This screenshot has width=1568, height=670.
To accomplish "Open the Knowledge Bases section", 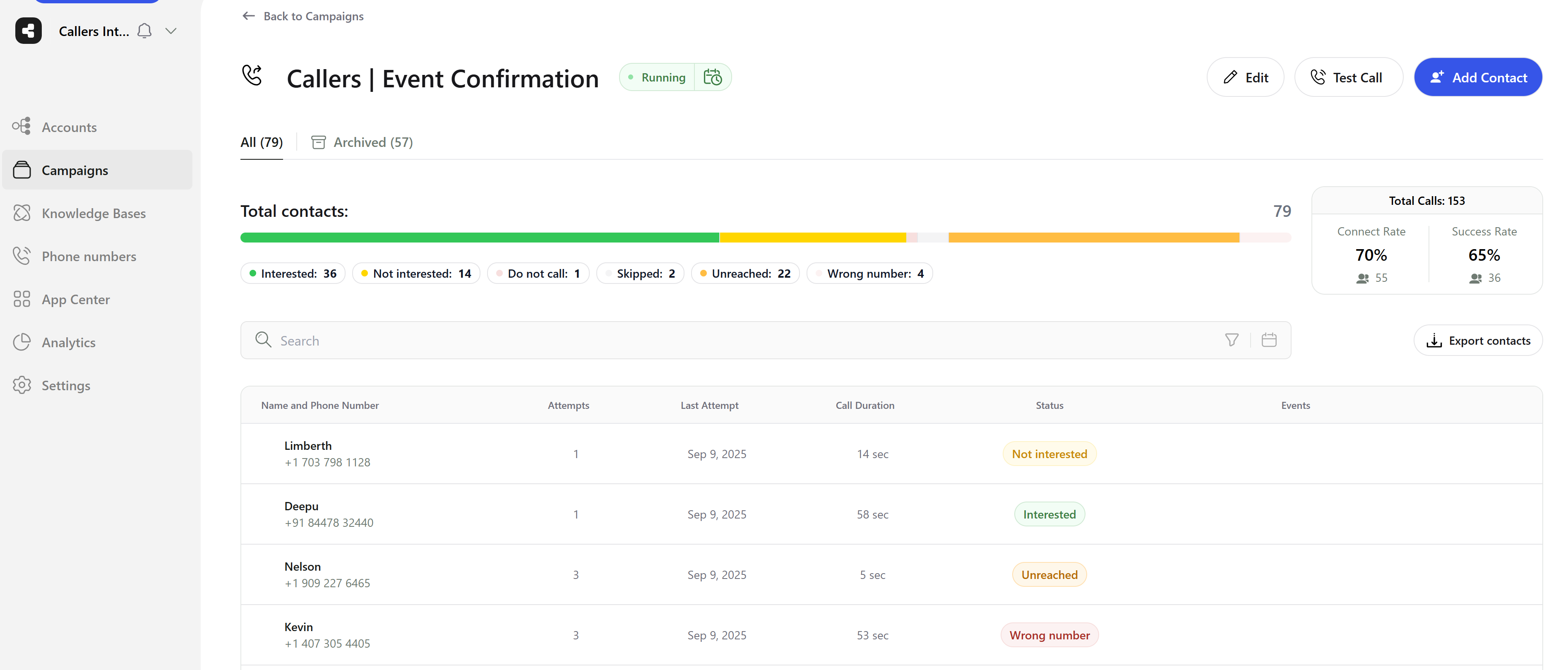I will (93, 213).
